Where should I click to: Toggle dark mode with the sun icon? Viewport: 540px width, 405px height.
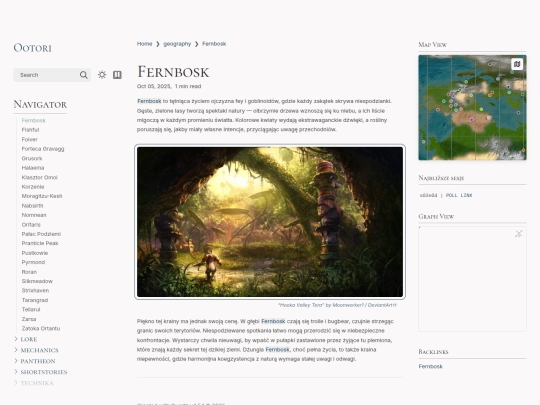(x=102, y=75)
